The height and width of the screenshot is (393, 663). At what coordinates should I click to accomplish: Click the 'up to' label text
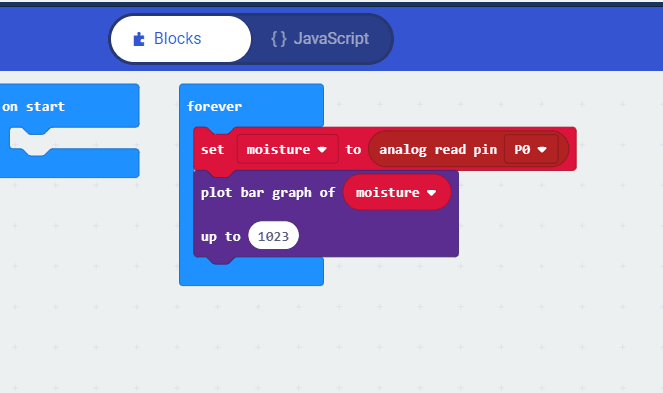click(x=220, y=236)
